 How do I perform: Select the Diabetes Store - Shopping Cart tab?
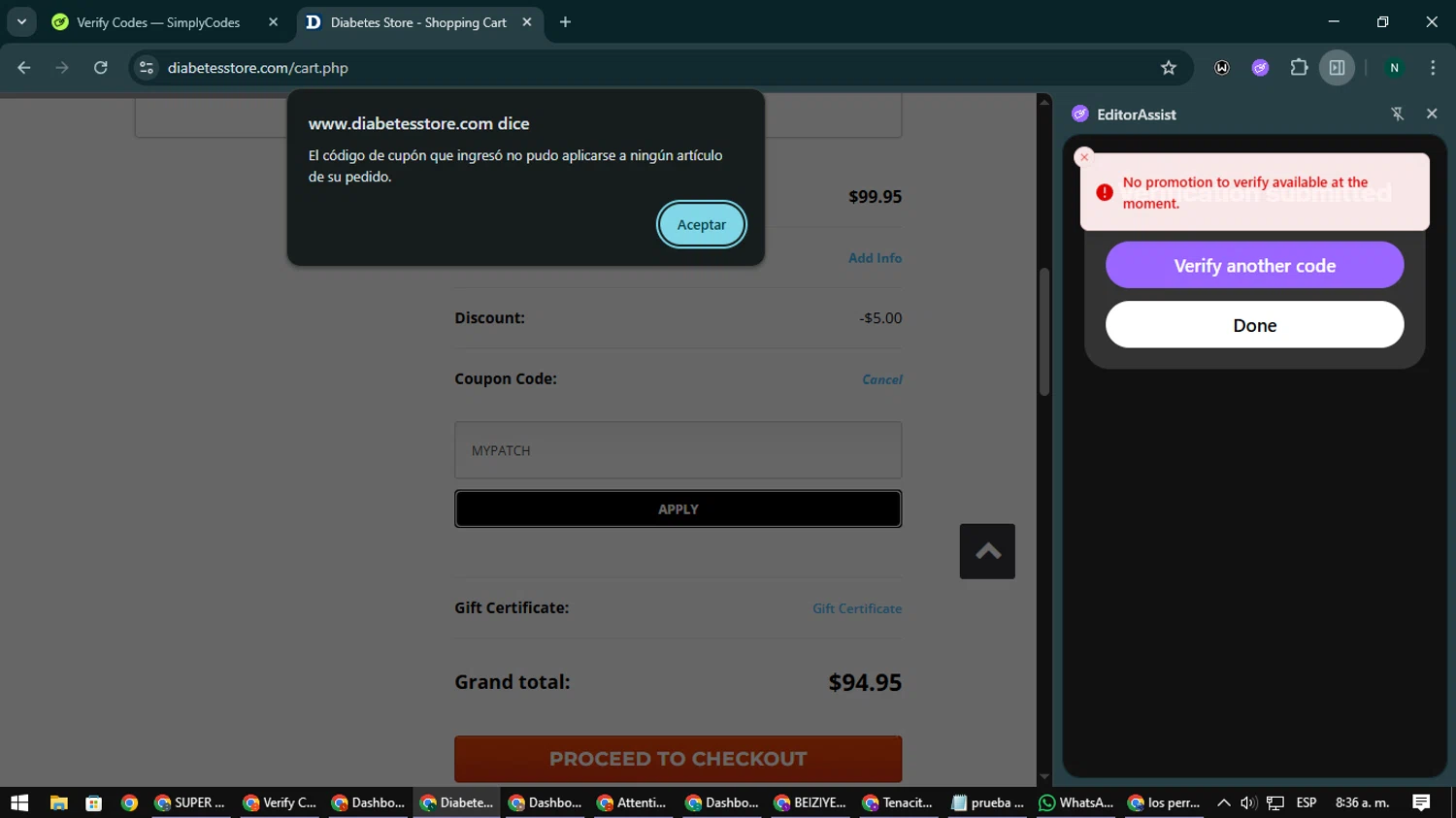[x=418, y=22]
